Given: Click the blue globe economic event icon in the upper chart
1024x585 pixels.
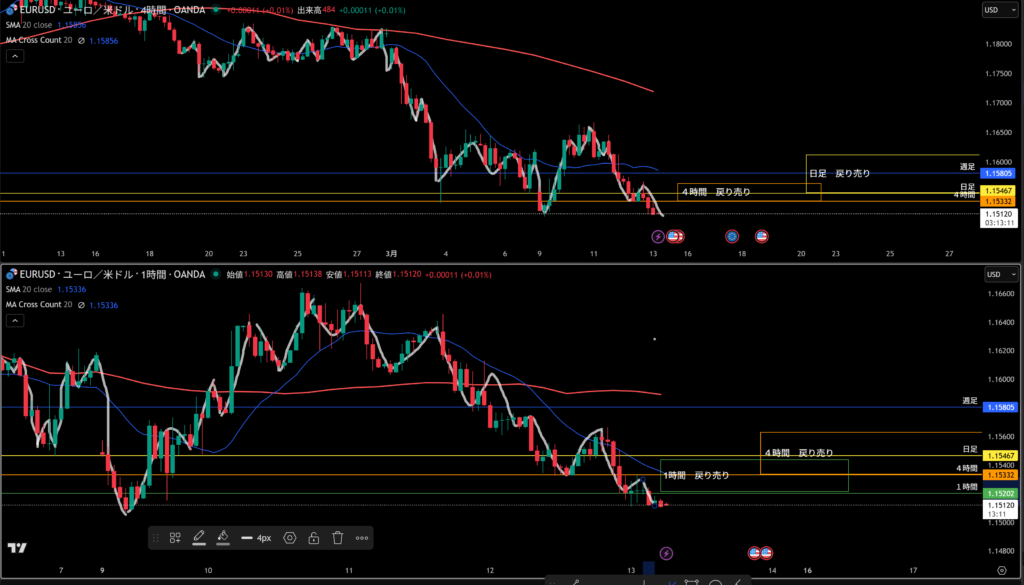Looking at the screenshot, I should 732,236.
